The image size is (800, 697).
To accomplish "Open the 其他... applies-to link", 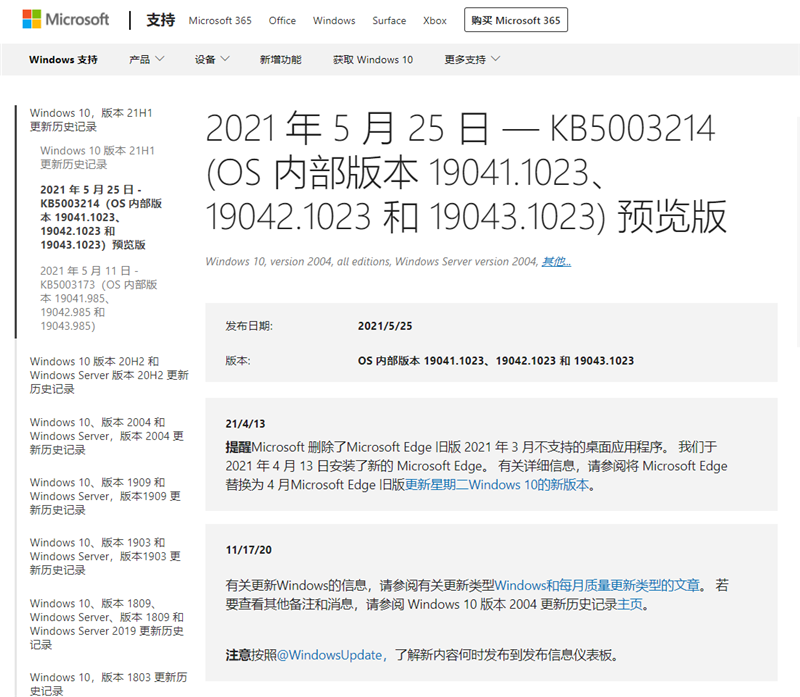I will pyautogui.click(x=556, y=262).
